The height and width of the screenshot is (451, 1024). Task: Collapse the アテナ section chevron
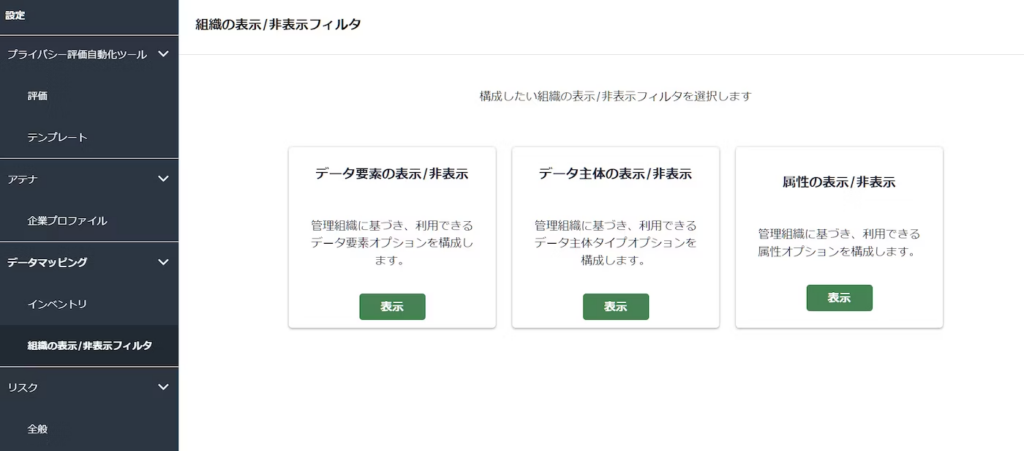pos(164,179)
